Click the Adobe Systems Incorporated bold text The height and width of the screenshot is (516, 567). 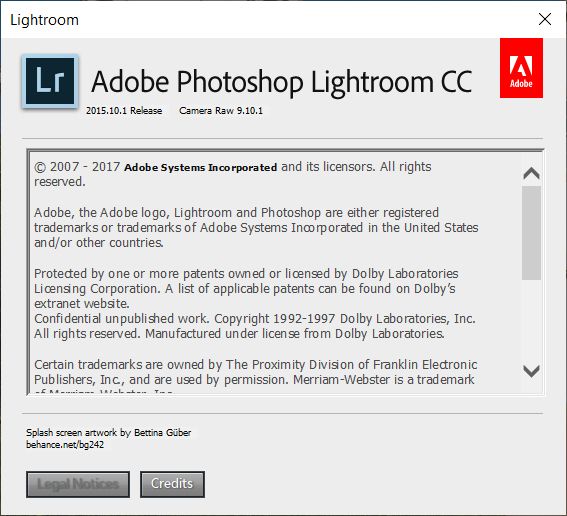[201, 167]
